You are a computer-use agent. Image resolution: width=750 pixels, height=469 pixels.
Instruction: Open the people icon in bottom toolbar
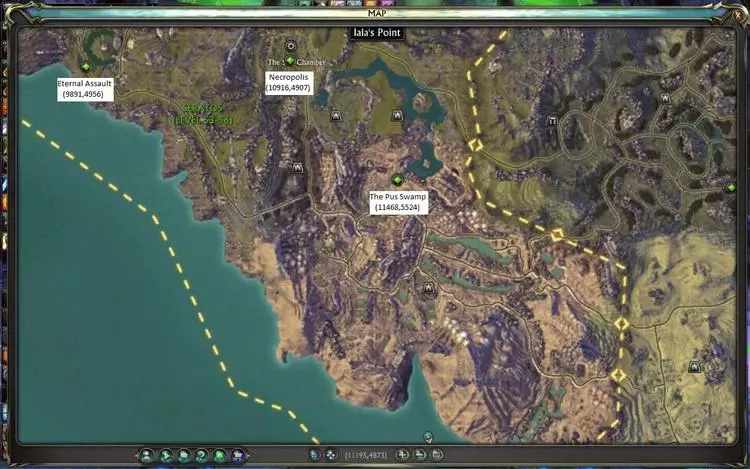pos(147,455)
